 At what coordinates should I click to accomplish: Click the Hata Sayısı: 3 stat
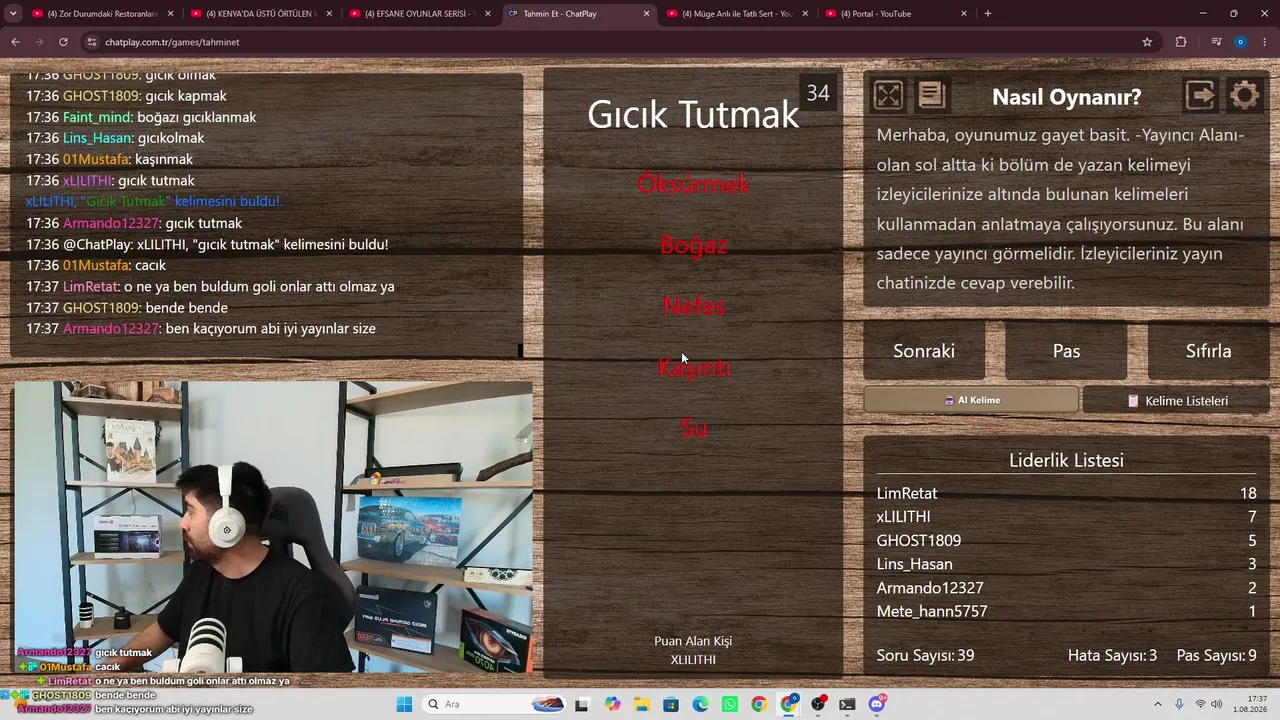click(x=1112, y=655)
